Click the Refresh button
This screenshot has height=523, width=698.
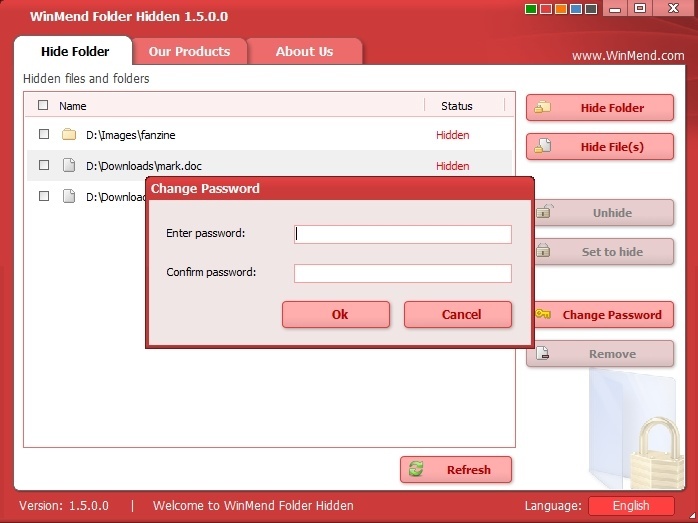click(x=456, y=470)
